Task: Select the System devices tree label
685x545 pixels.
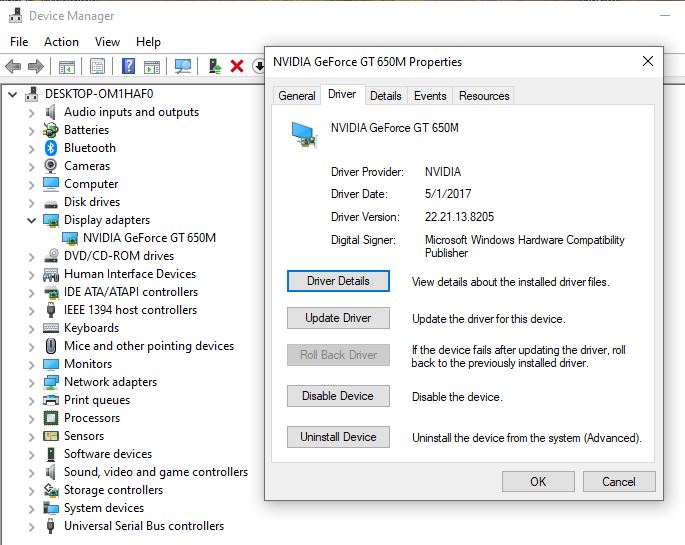Action: (x=104, y=508)
